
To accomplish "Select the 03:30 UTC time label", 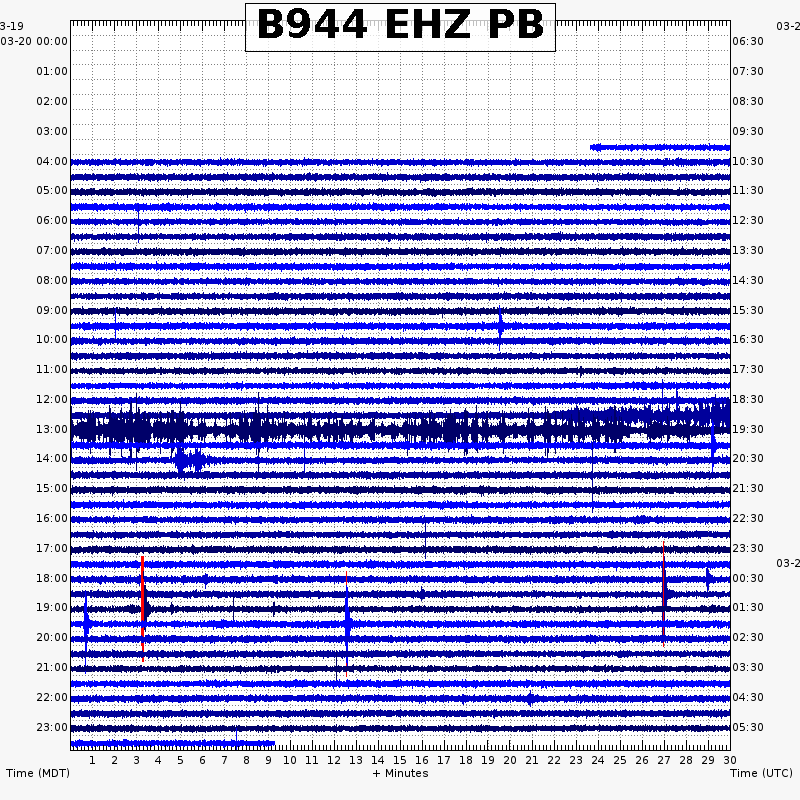I will tap(748, 667).
